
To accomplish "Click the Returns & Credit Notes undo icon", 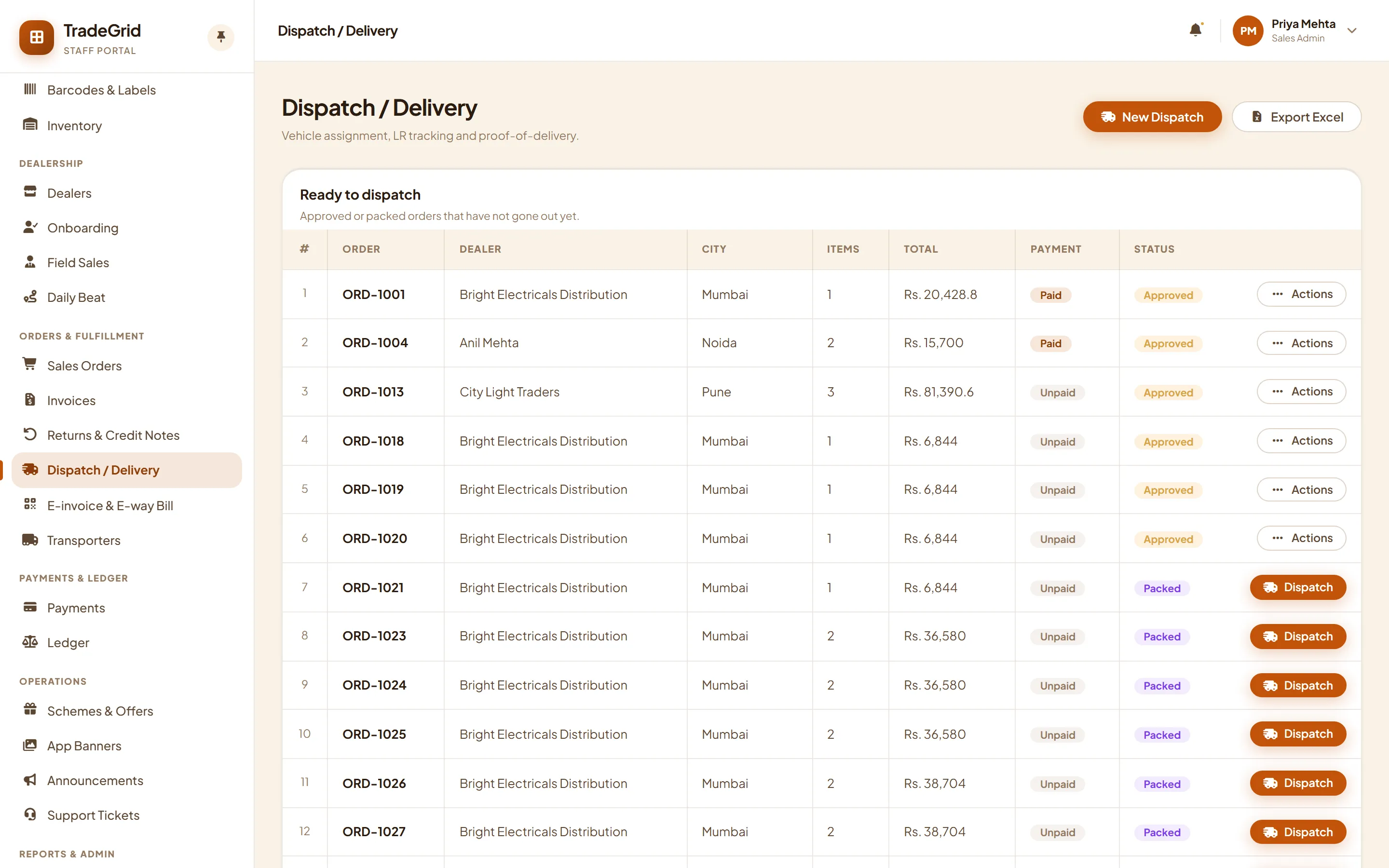I will tap(30, 434).
